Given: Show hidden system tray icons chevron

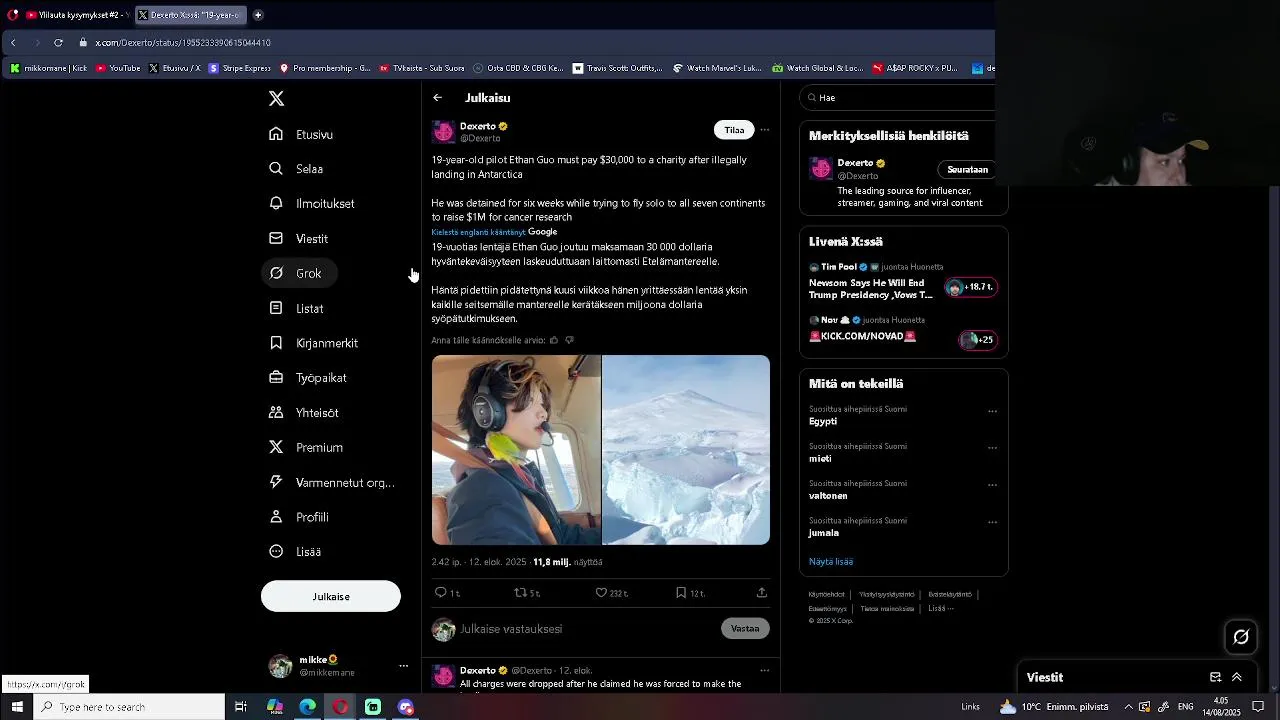Looking at the screenshot, I should pos(1129,707).
